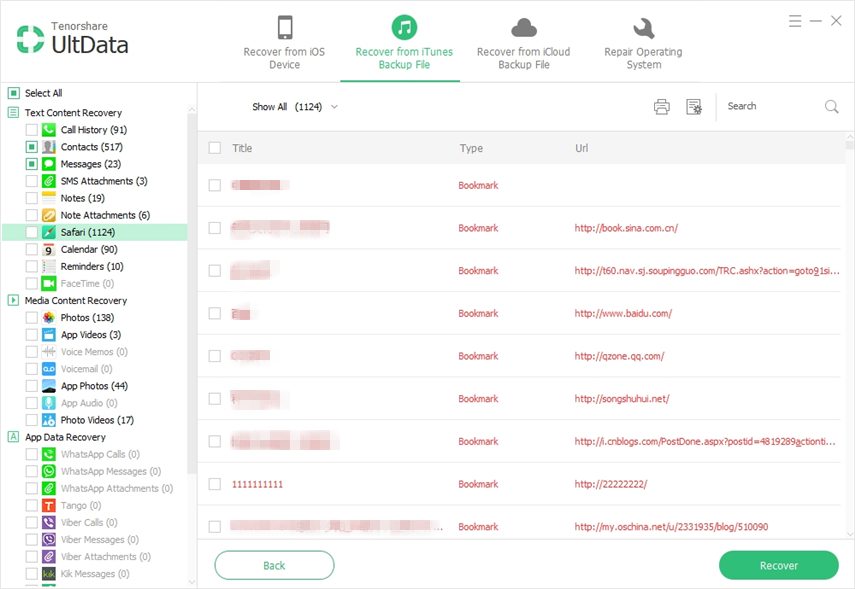Open the hamburger menu icon

pos(795,21)
